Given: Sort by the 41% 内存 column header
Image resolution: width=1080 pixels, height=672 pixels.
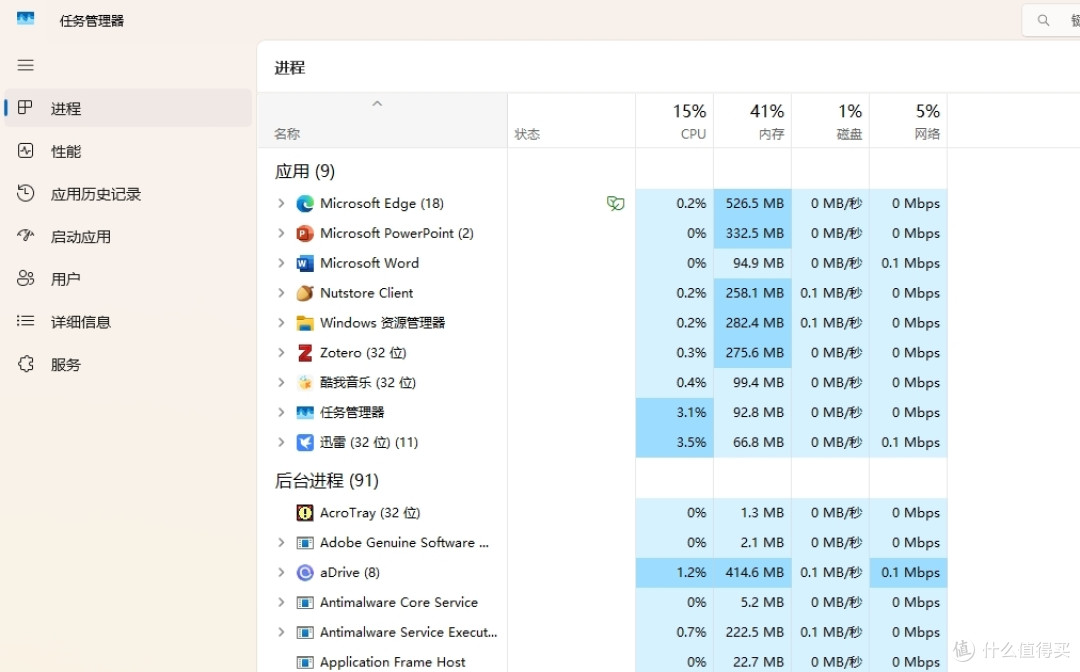Looking at the screenshot, I should (753, 120).
